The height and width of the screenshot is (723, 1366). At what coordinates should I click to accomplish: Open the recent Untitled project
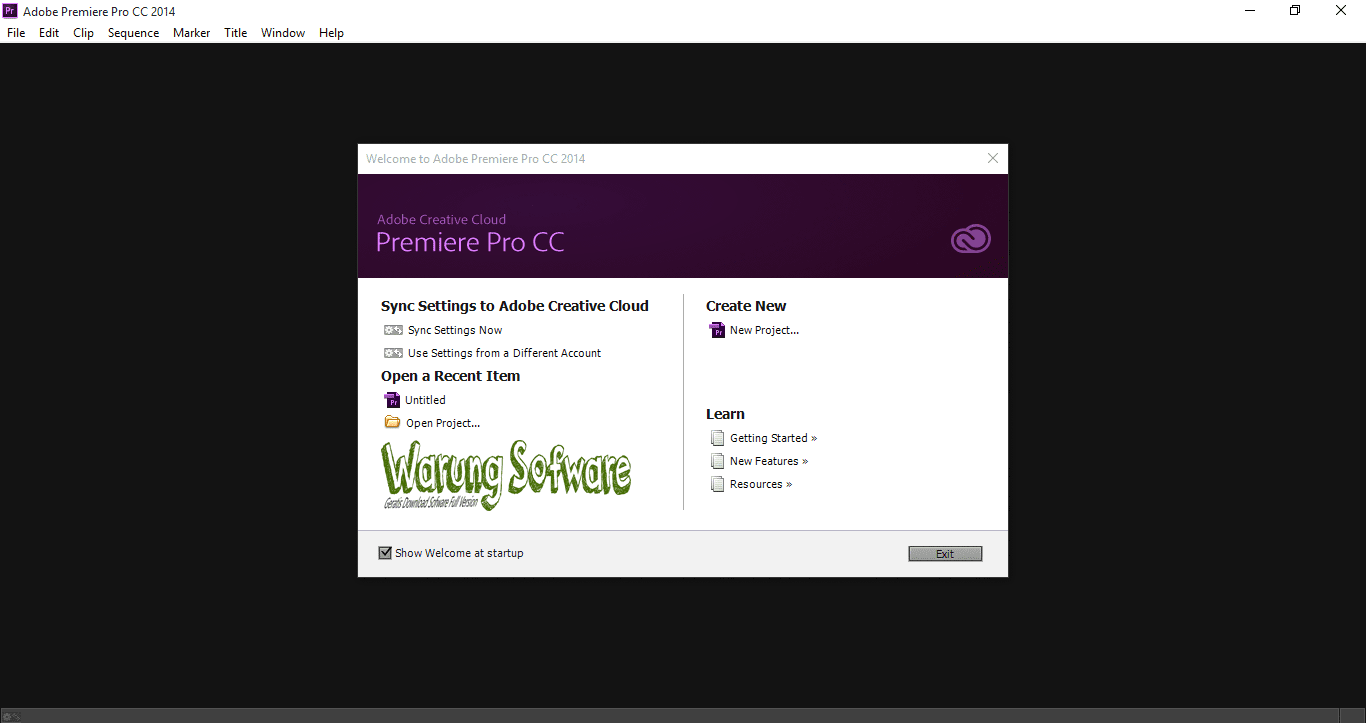click(x=425, y=400)
